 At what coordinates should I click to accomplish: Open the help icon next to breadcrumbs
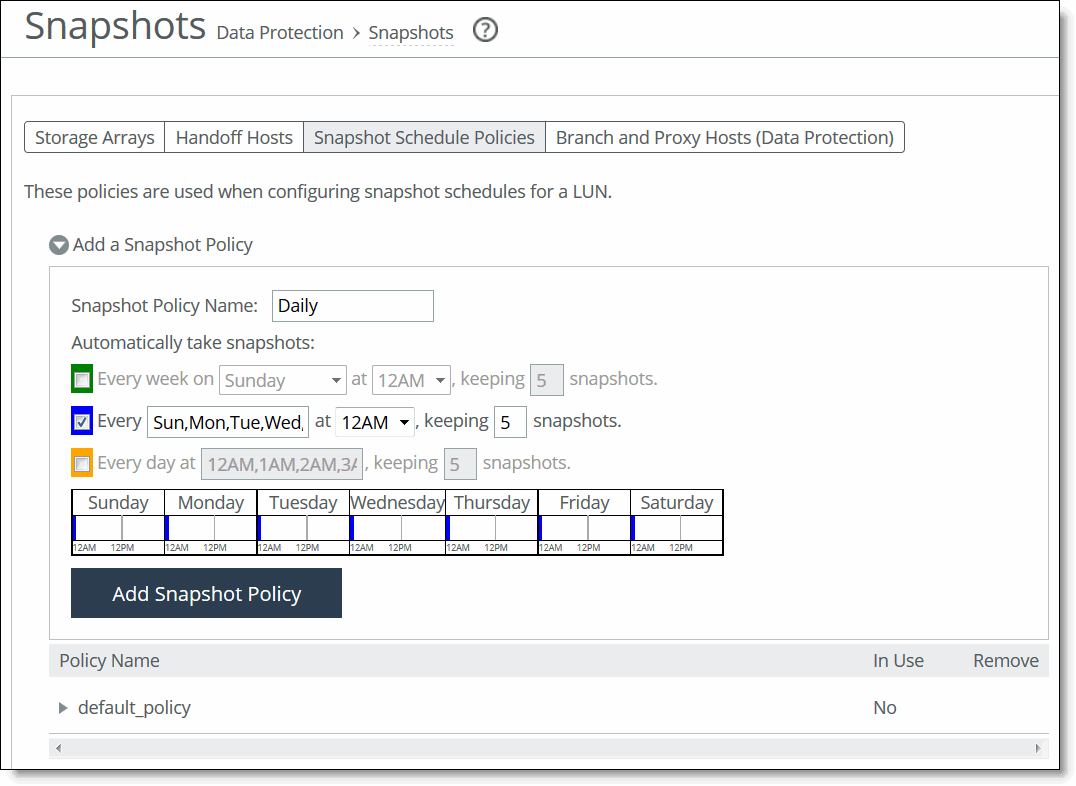(485, 30)
